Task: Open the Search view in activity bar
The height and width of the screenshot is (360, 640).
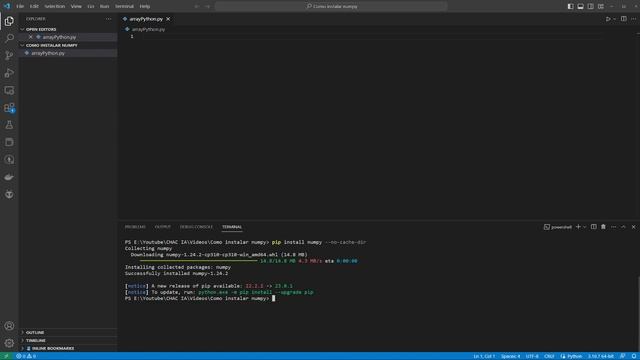Action: 9,38
